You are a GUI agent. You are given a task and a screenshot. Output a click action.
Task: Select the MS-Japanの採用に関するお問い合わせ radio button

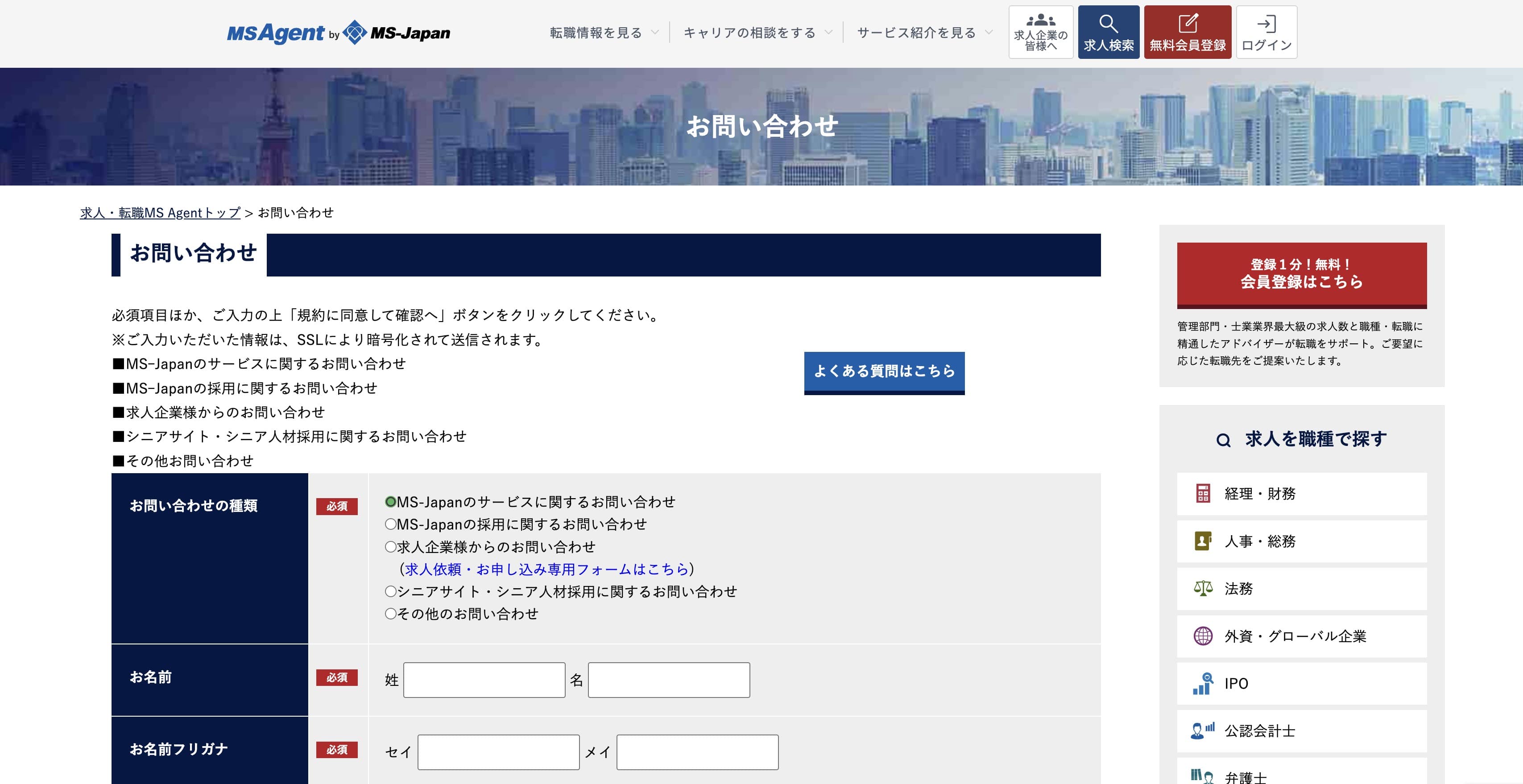[390, 524]
